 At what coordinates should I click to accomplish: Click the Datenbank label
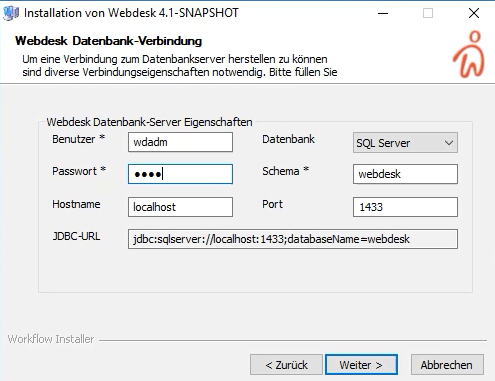288,139
